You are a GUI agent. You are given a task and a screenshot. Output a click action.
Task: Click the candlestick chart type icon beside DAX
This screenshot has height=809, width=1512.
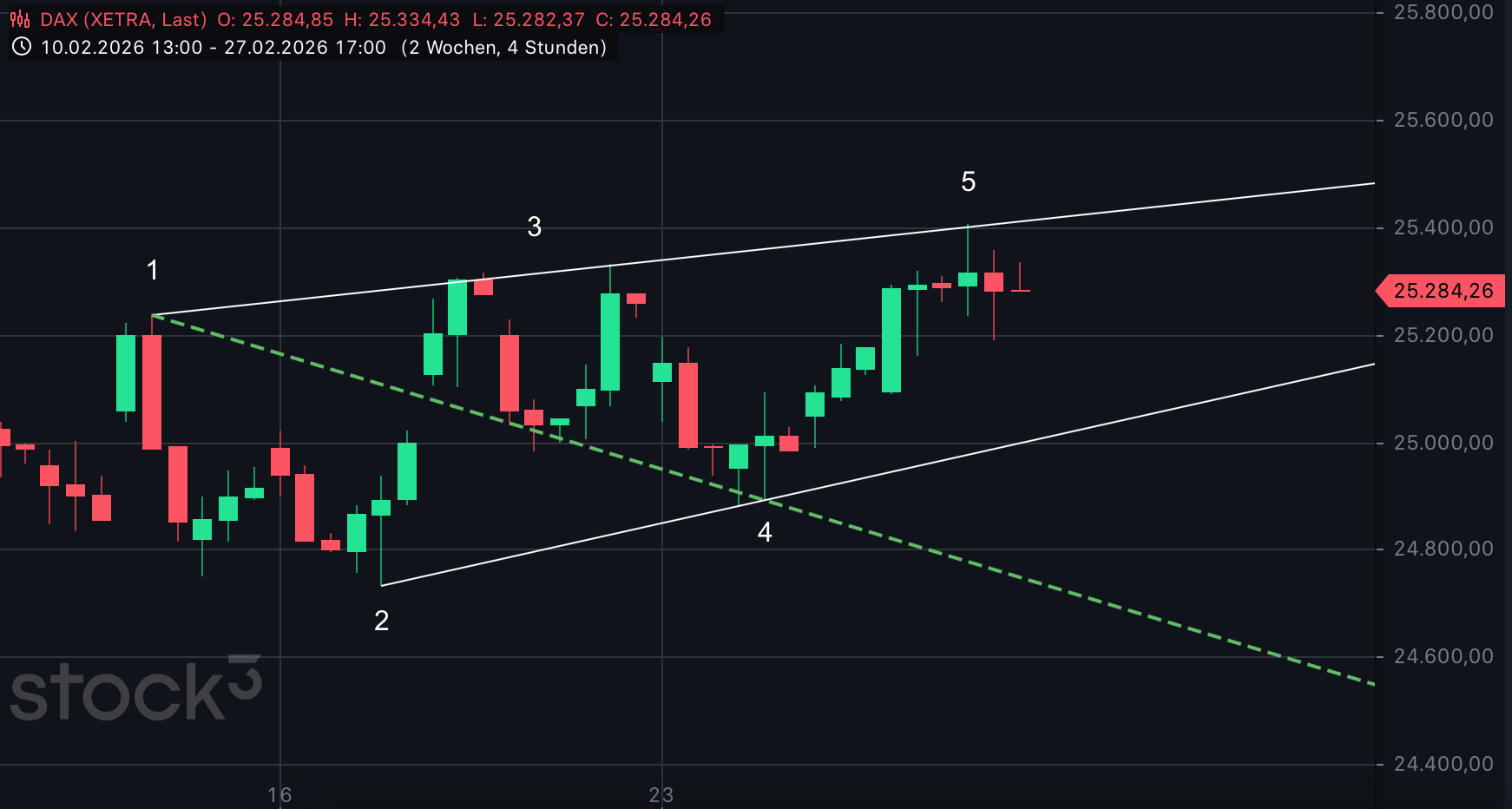(x=20, y=20)
